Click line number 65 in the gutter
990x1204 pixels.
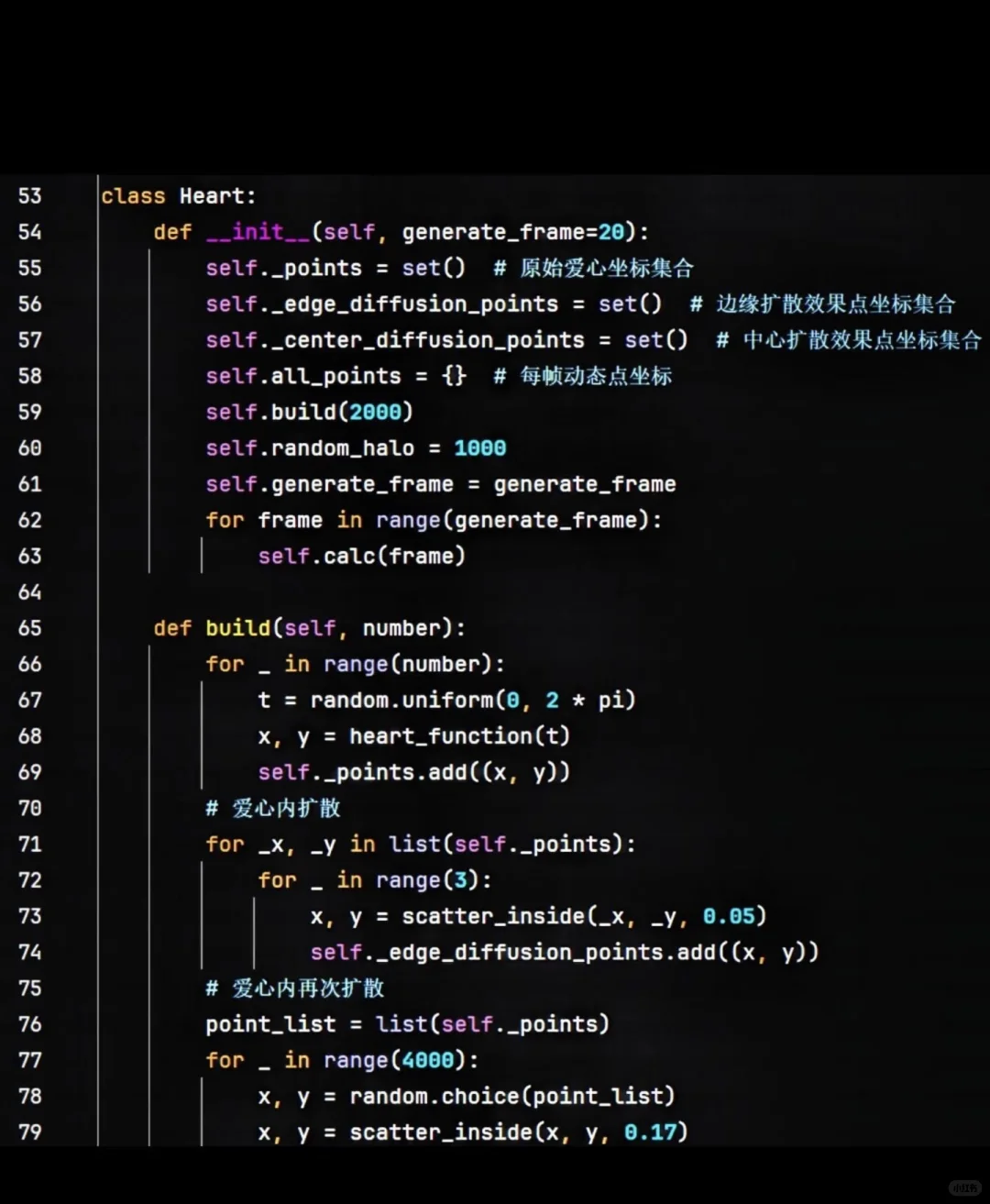pyautogui.click(x=29, y=627)
